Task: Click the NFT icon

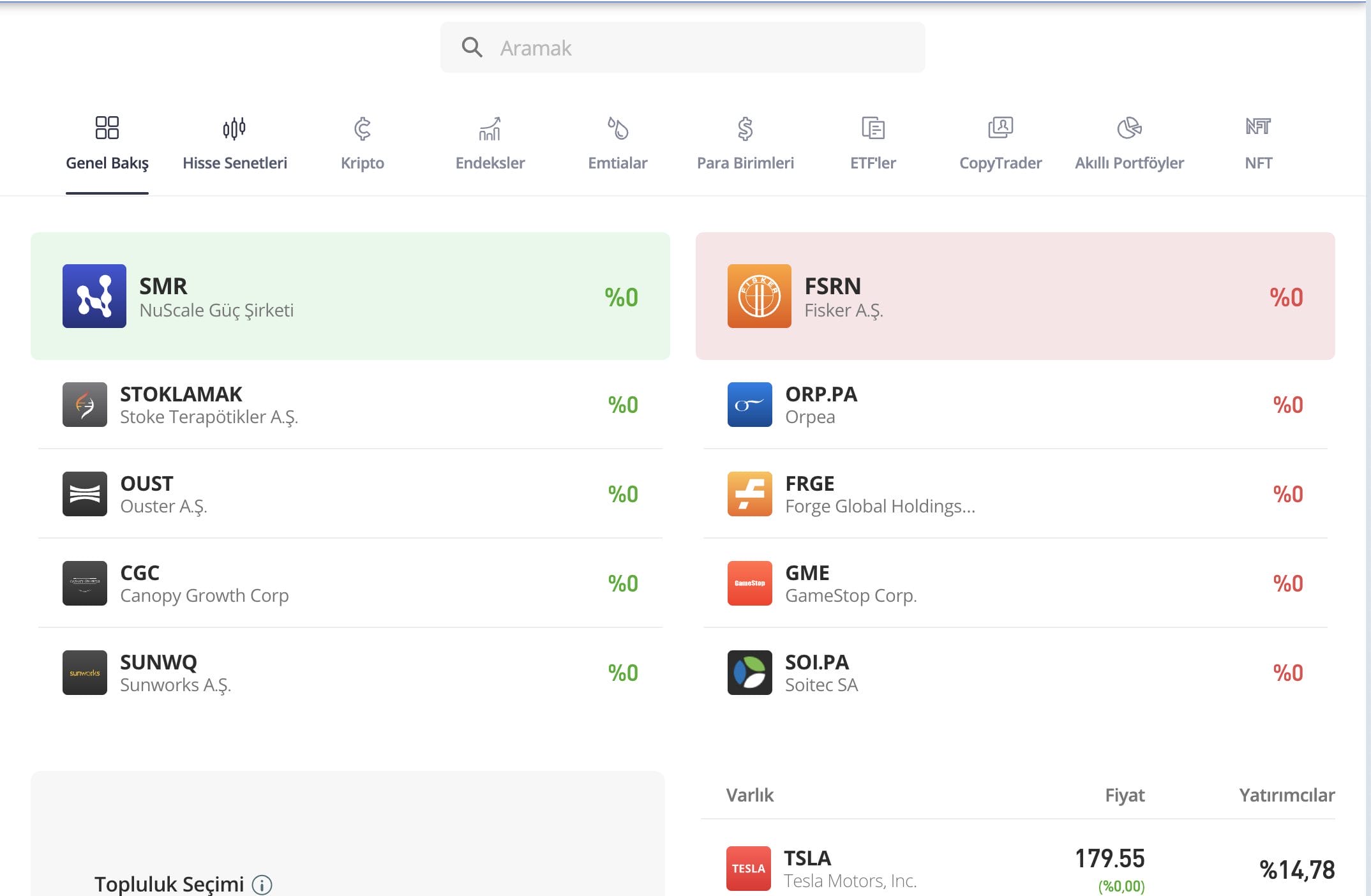Action: 1259,126
